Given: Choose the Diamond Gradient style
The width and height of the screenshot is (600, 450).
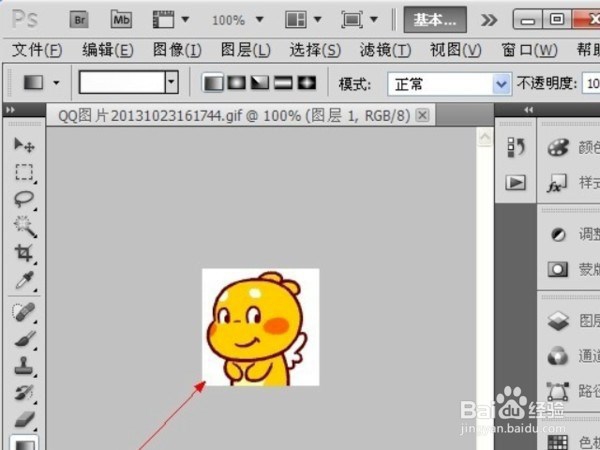Looking at the screenshot, I should coord(307,83).
